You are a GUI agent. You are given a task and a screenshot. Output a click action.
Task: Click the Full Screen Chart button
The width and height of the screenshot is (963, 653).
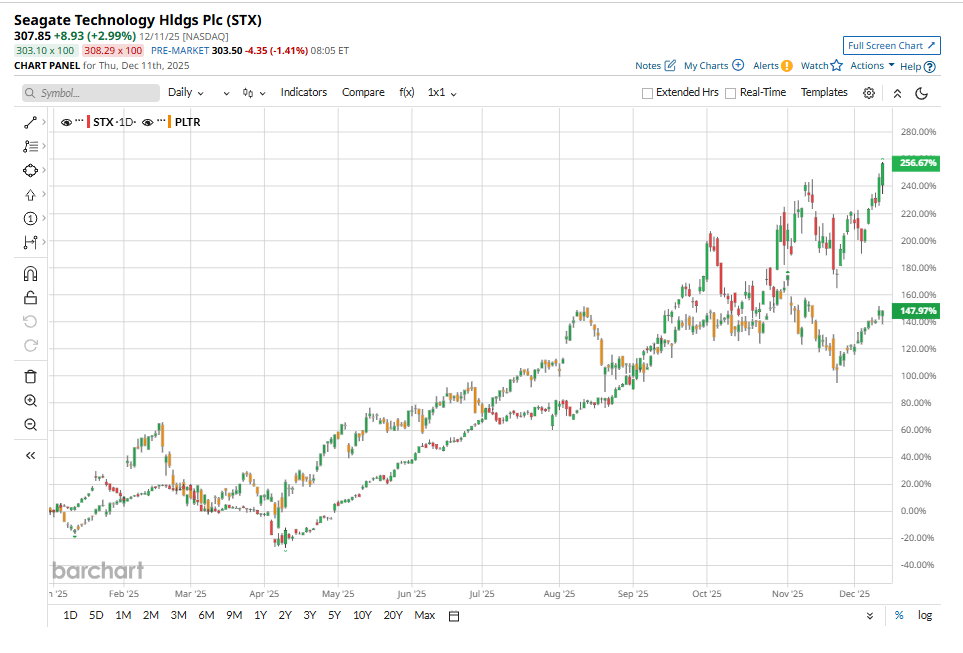pos(892,45)
